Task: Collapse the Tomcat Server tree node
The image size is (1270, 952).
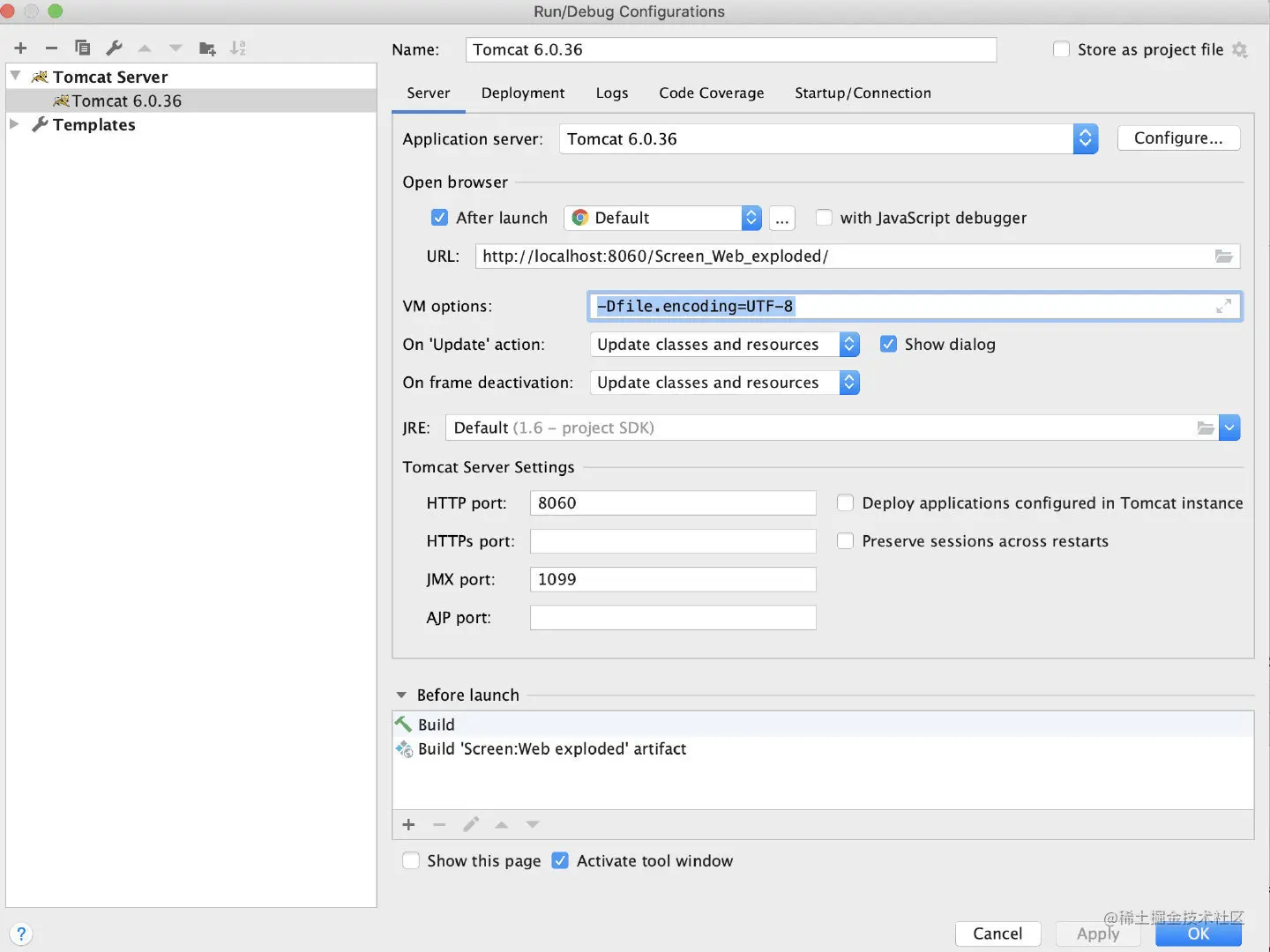Action: pos(15,77)
